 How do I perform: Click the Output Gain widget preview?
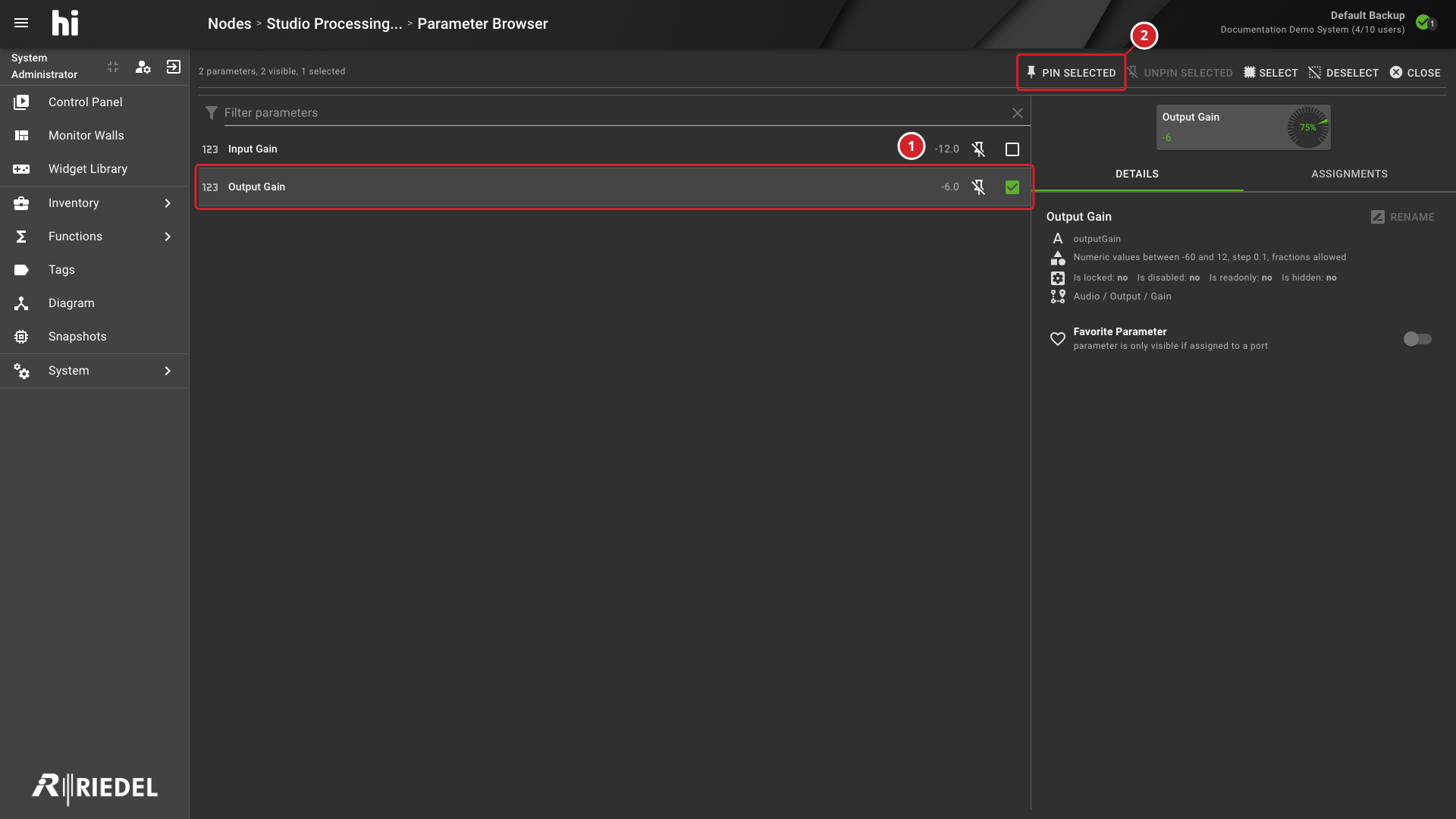point(1244,127)
